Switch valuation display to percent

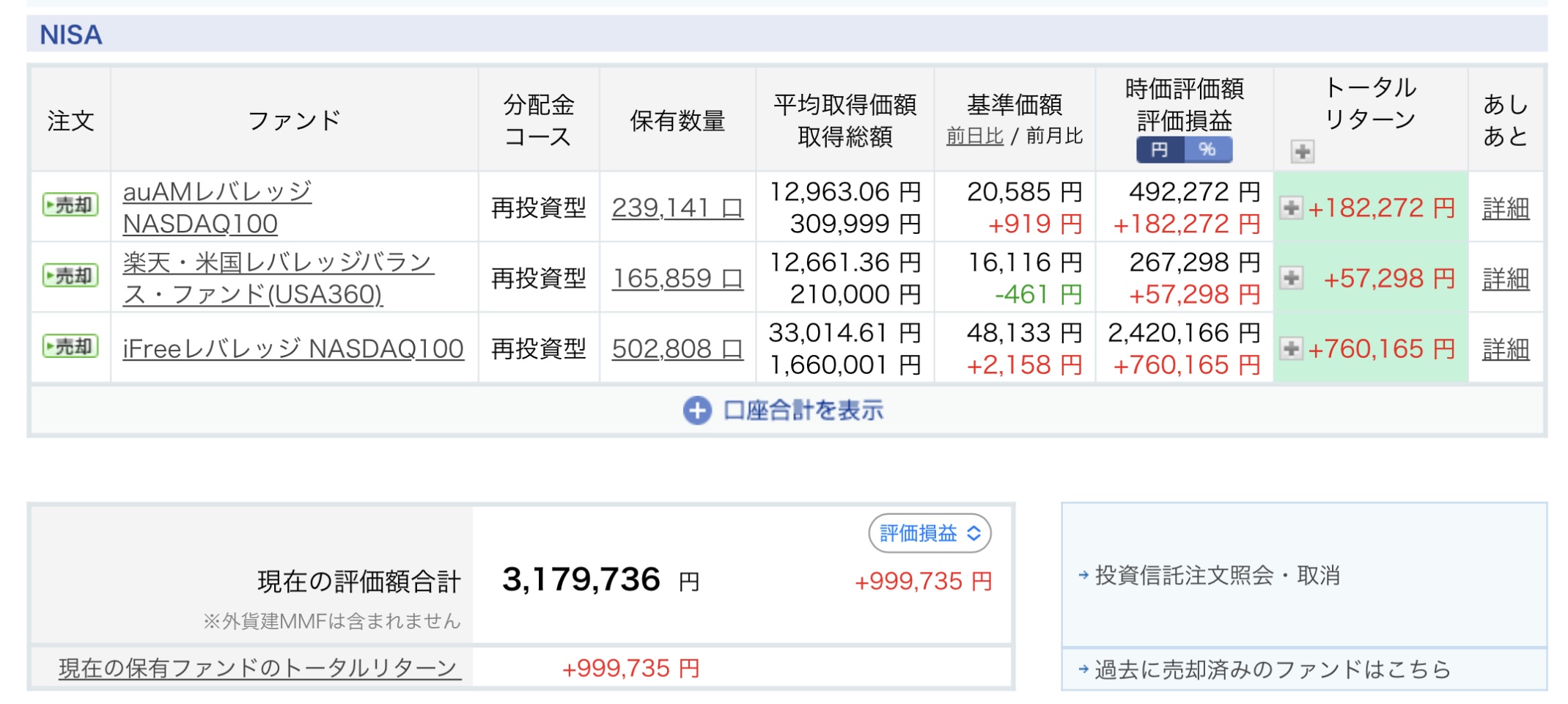tap(1207, 150)
